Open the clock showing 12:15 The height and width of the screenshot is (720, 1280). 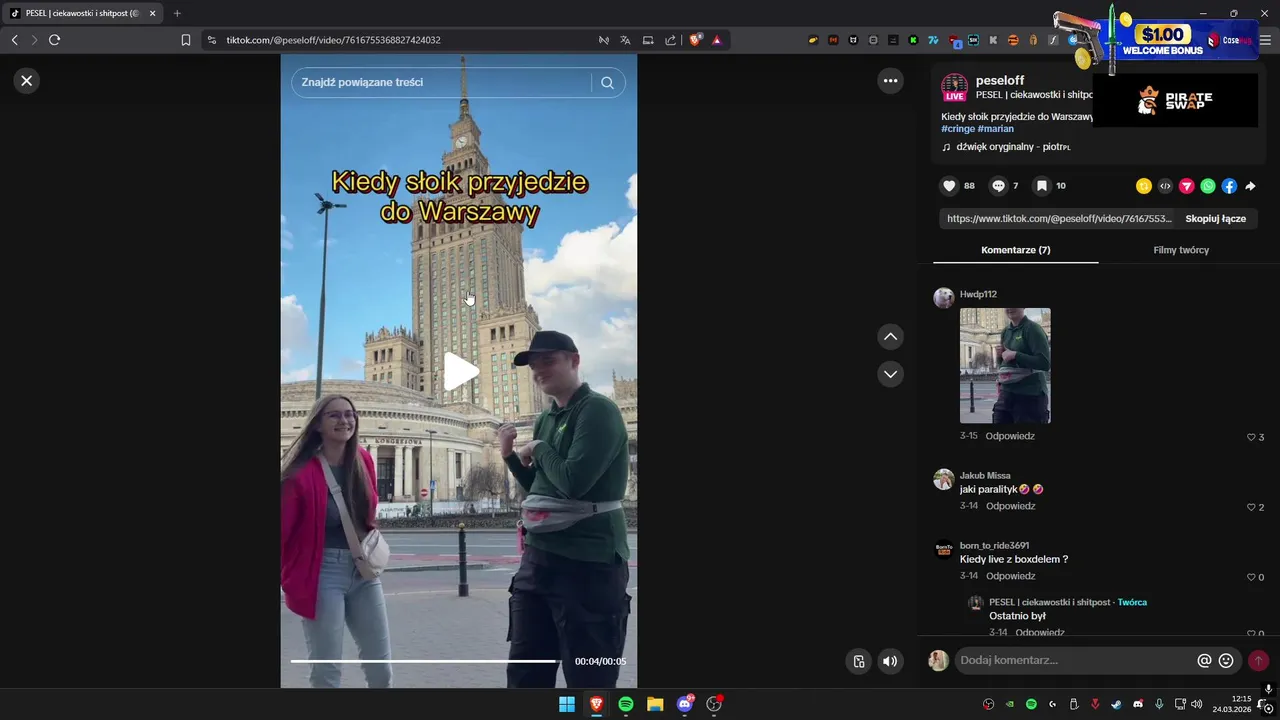click(x=1232, y=704)
